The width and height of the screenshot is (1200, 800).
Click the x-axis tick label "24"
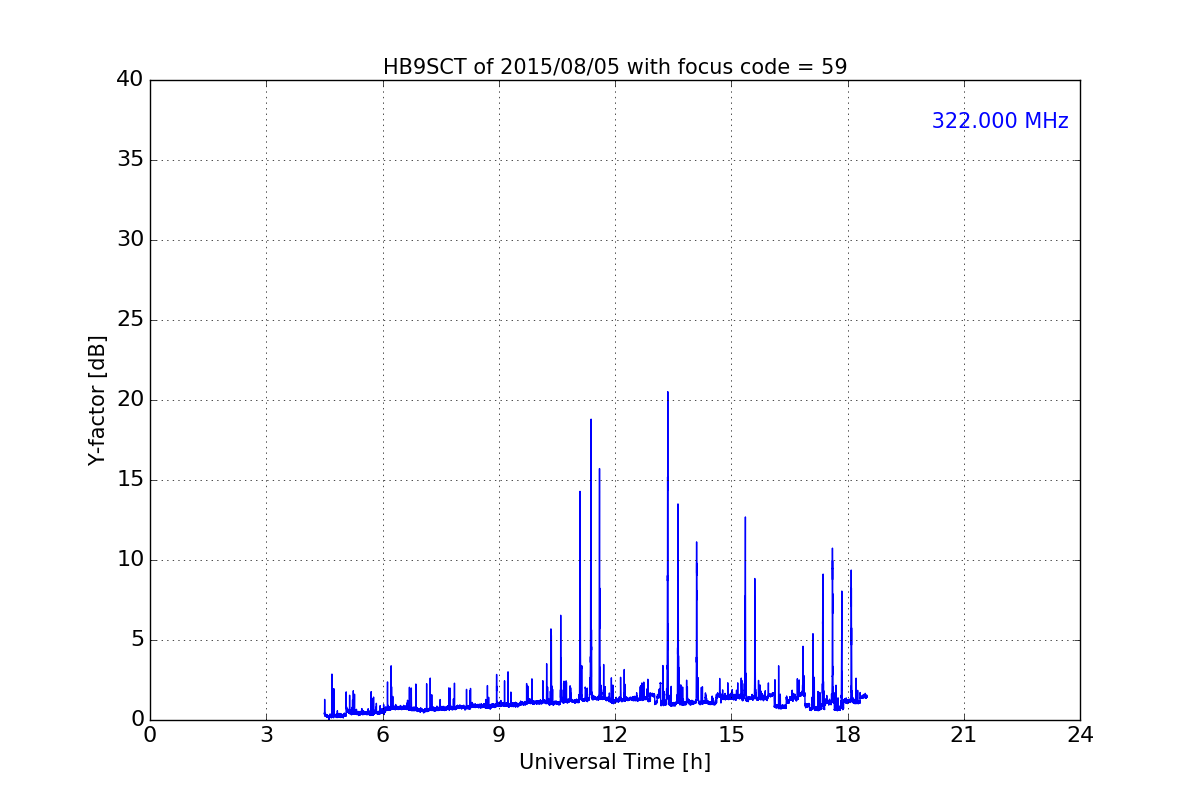(x=1080, y=735)
